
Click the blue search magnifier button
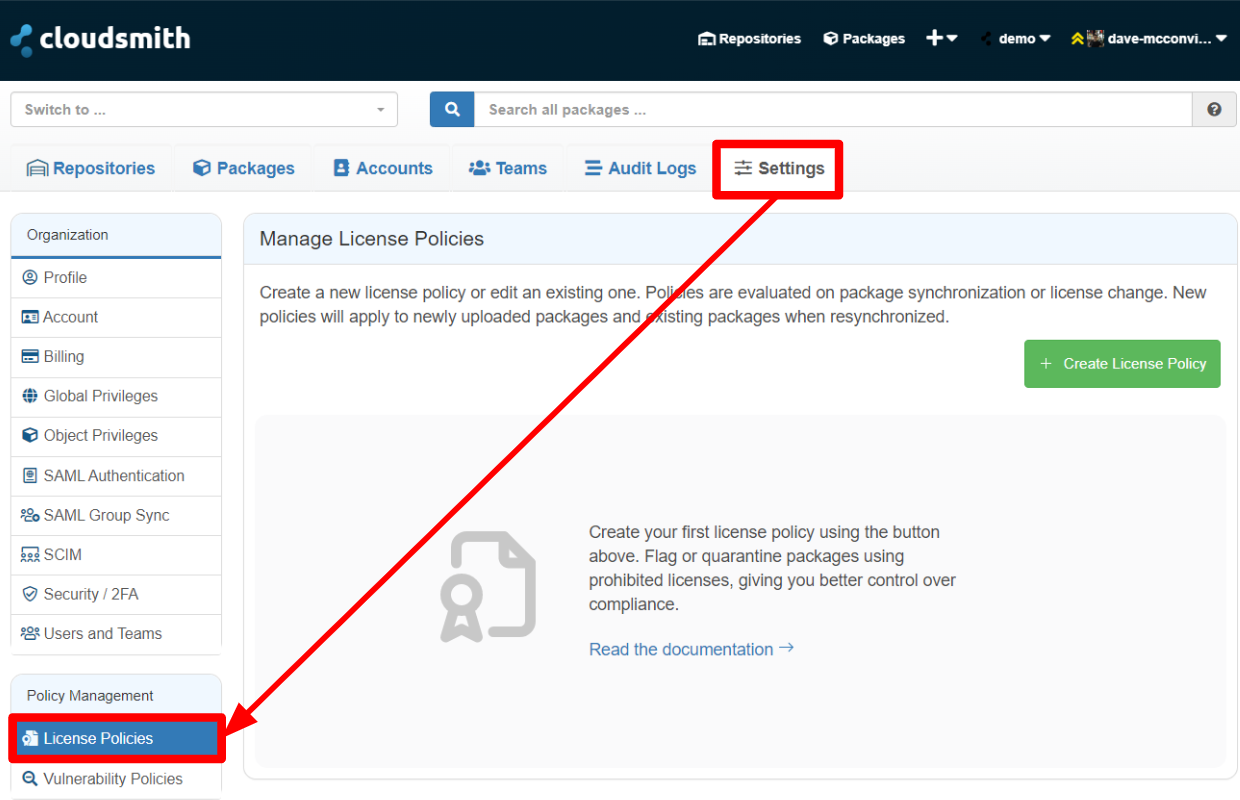[x=452, y=110]
